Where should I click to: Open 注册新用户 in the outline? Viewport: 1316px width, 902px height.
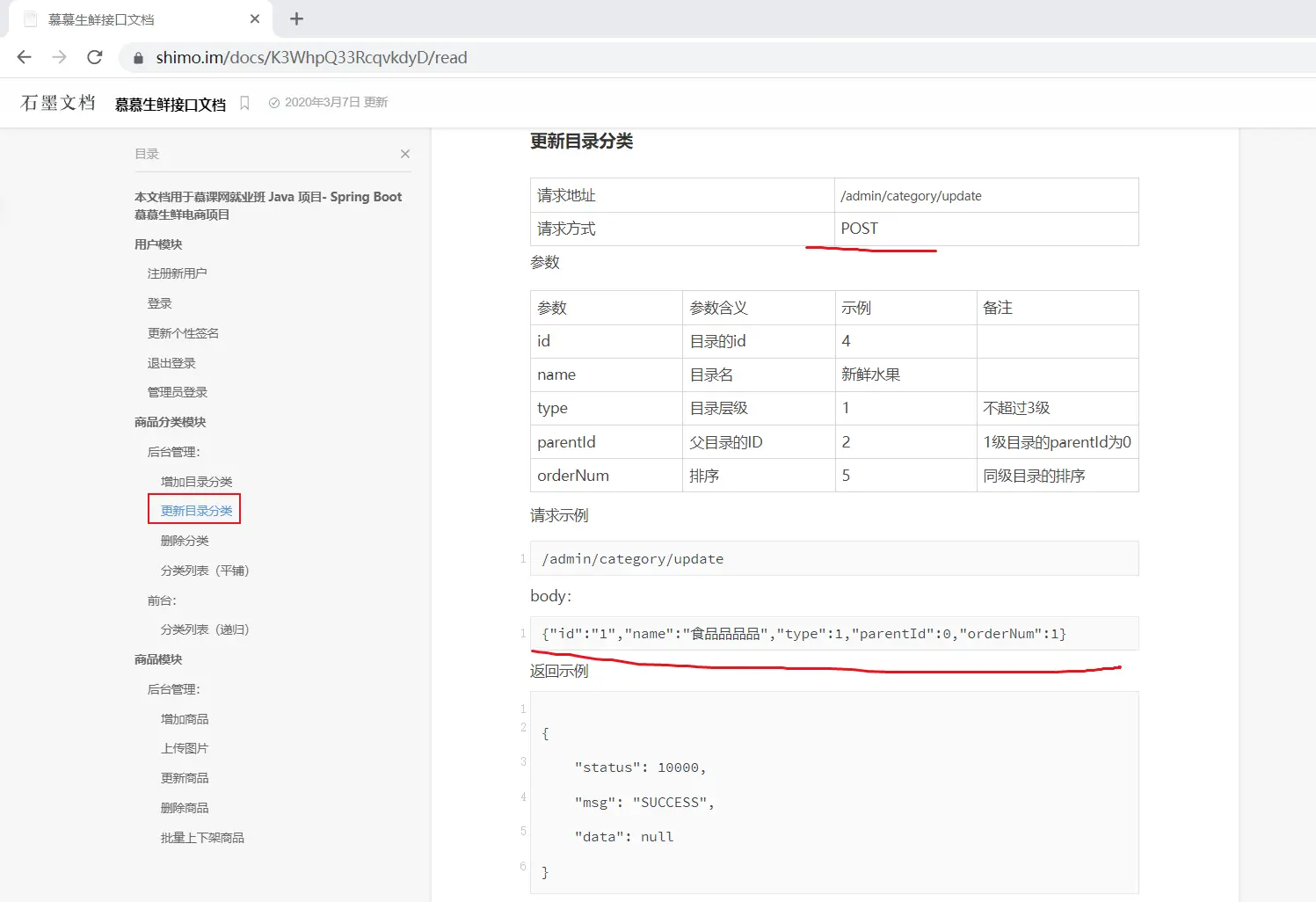[x=178, y=273]
